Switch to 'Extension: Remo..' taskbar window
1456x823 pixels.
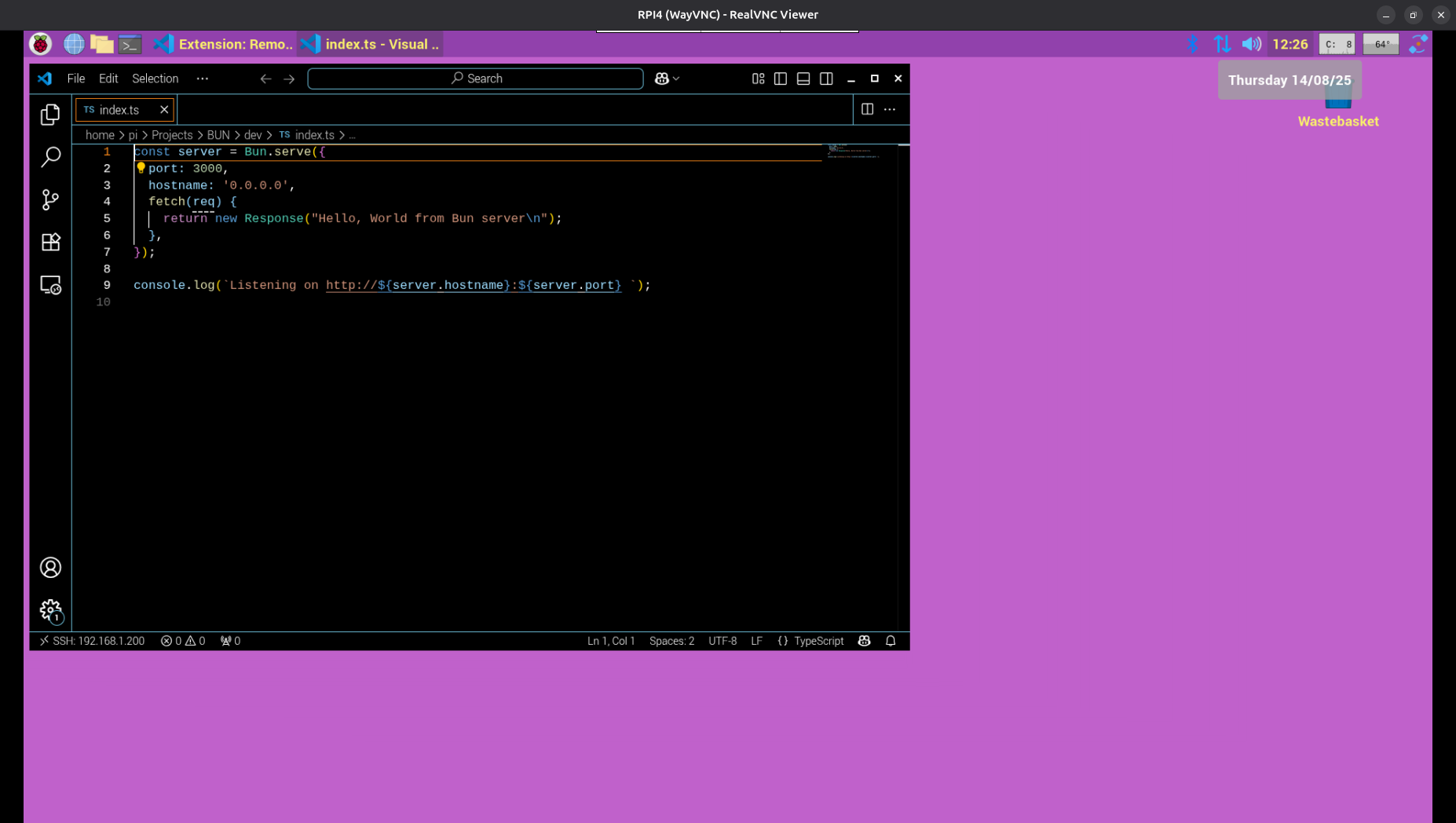223,44
